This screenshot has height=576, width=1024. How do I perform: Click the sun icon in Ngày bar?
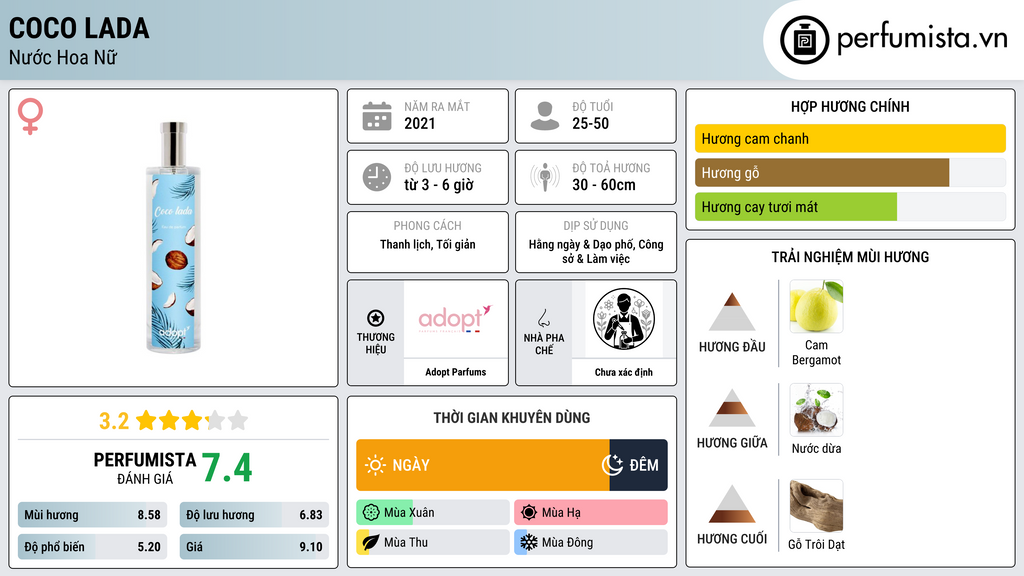(x=375, y=465)
